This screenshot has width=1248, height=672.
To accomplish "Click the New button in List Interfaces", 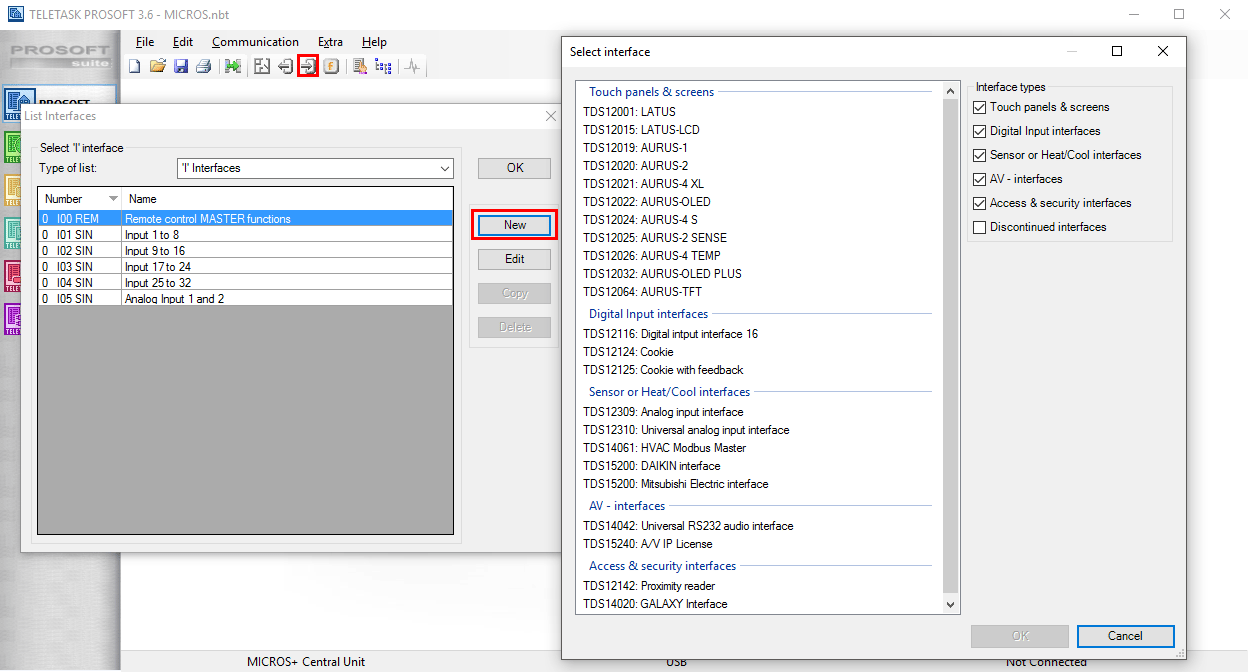I will [x=515, y=225].
